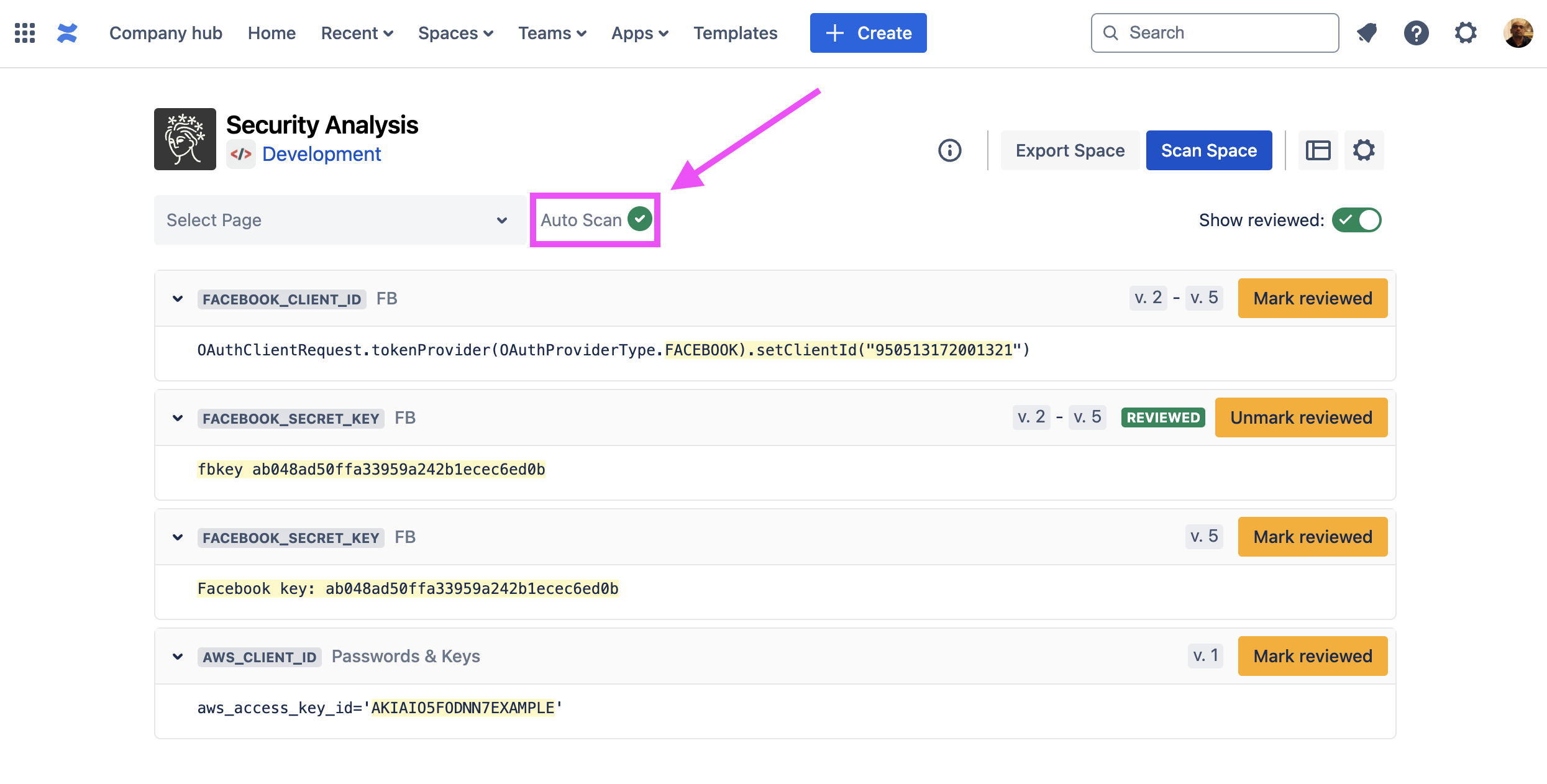The width and height of the screenshot is (1547, 784).
Task: Click the Create button
Action: pyautogui.click(x=868, y=33)
